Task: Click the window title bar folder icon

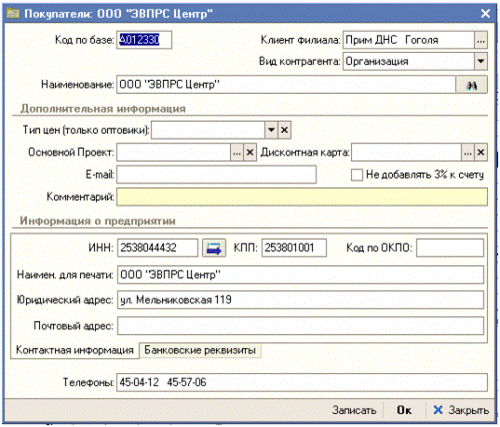Action: tap(13, 13)
